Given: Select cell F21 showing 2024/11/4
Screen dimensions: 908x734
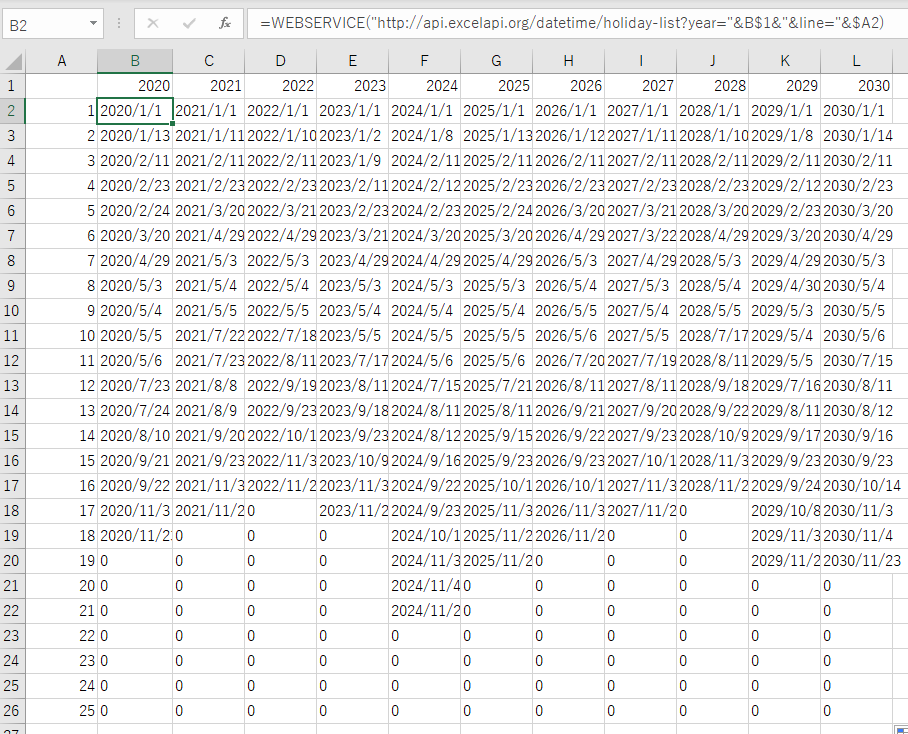Looking at the screenshot, I should tap(424, 585).
